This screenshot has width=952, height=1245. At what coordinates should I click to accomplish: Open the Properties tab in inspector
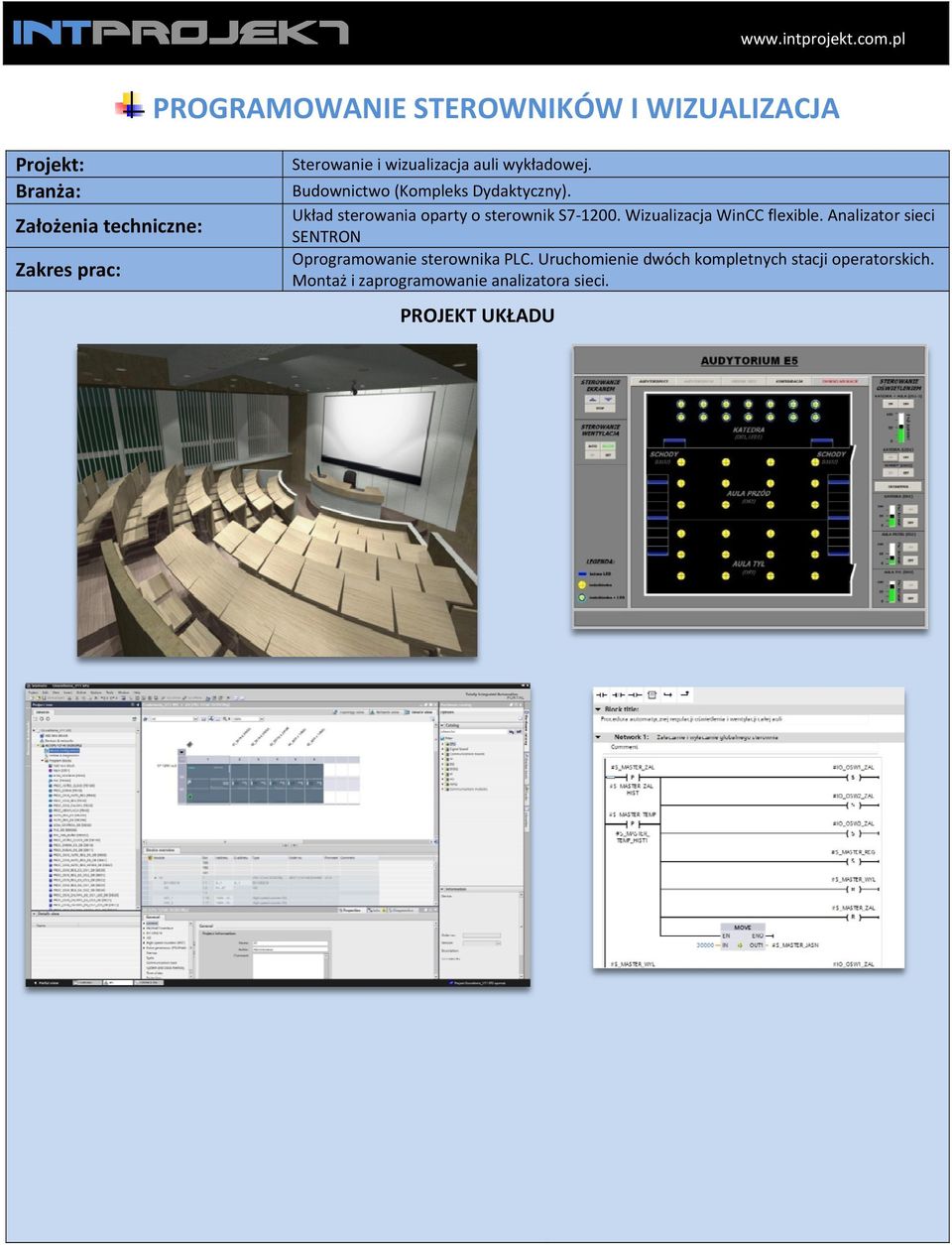(350, 910)
